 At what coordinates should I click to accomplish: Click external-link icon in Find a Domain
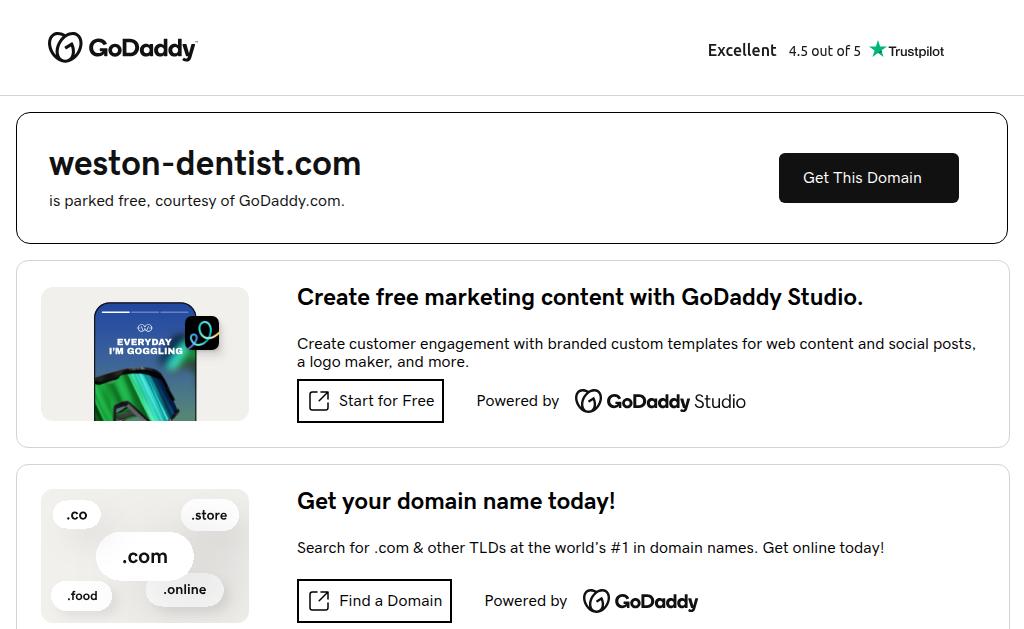click(x=319, y=601)
